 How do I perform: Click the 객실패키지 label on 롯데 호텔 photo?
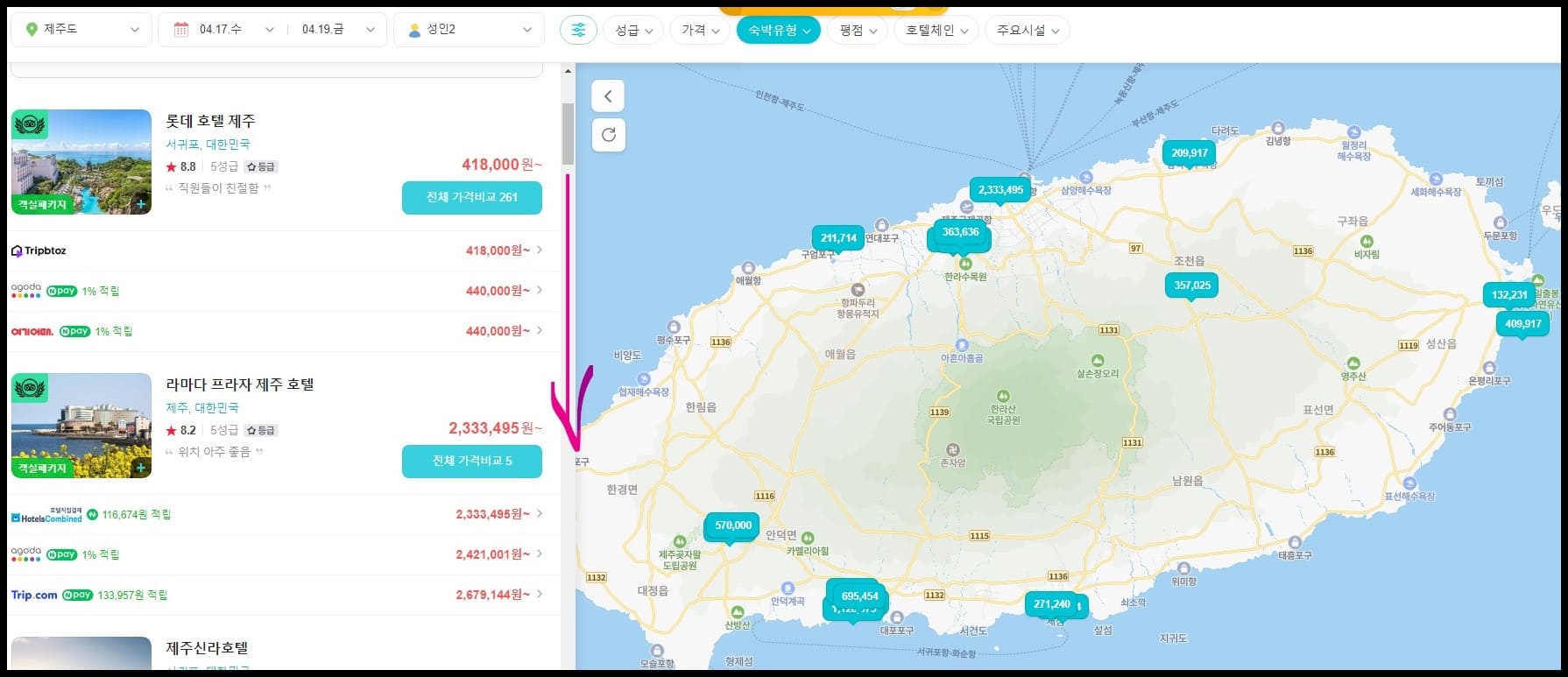pos(42,205)
